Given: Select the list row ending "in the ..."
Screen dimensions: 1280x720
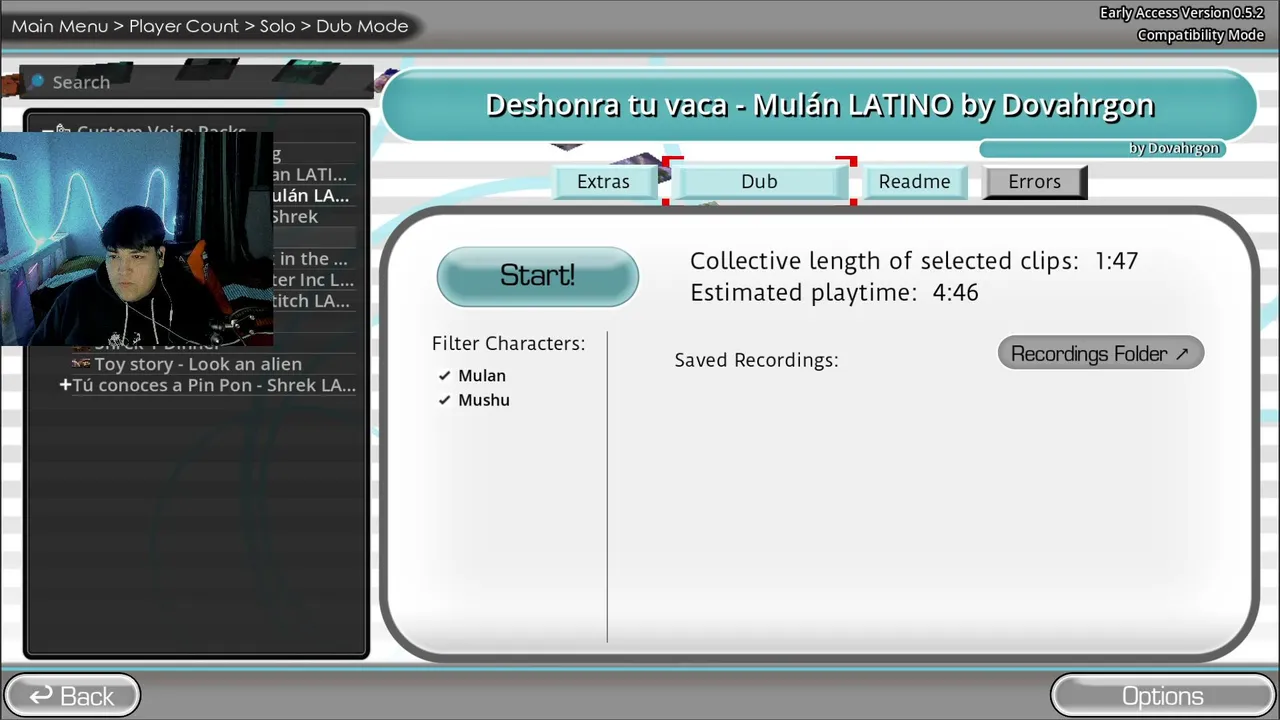Looking at the screenshot, I should pos(310,259).
